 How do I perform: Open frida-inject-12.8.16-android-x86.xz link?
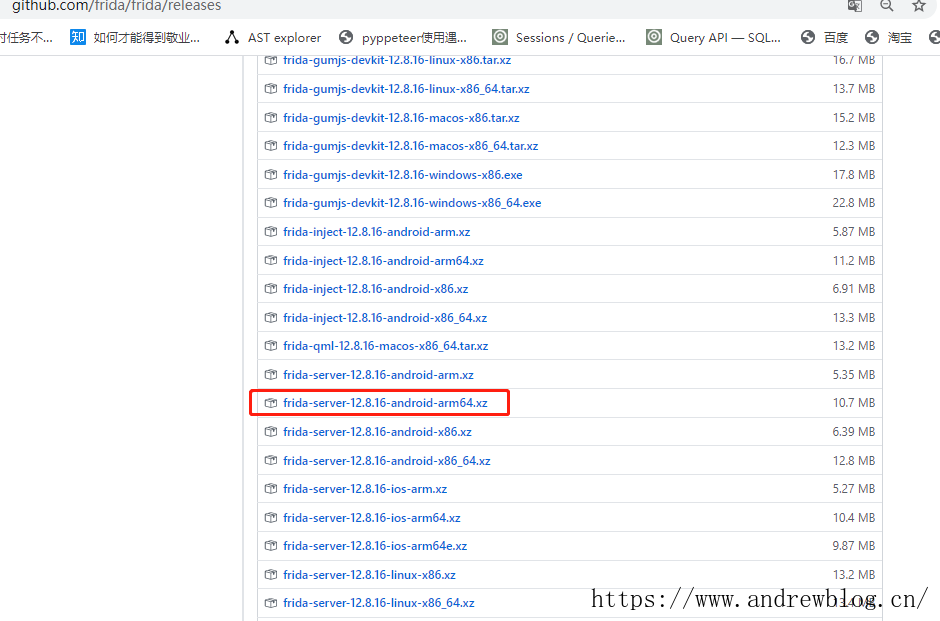(x=375, y=288)
